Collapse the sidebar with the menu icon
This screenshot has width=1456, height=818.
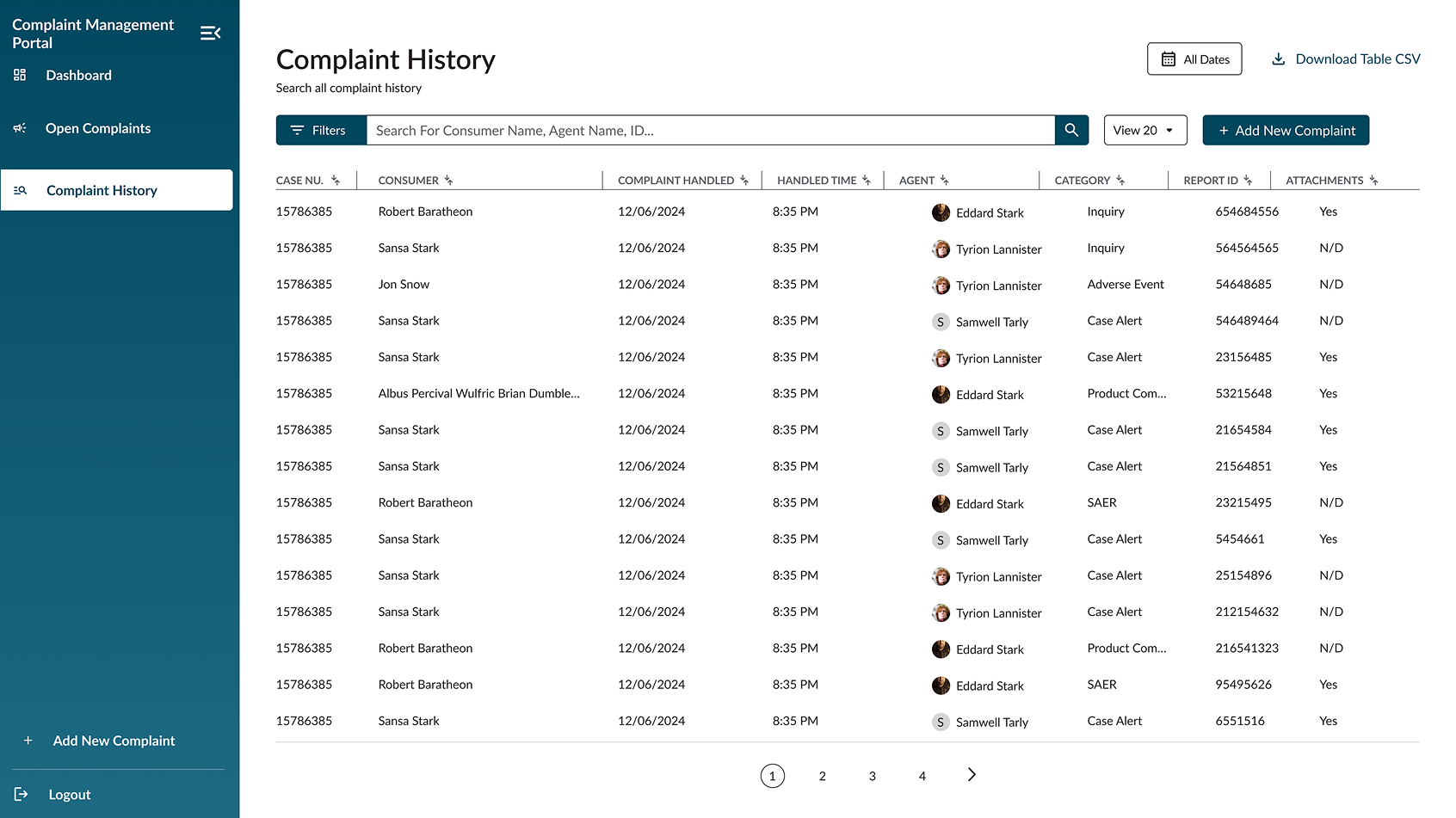pos(210,34)
